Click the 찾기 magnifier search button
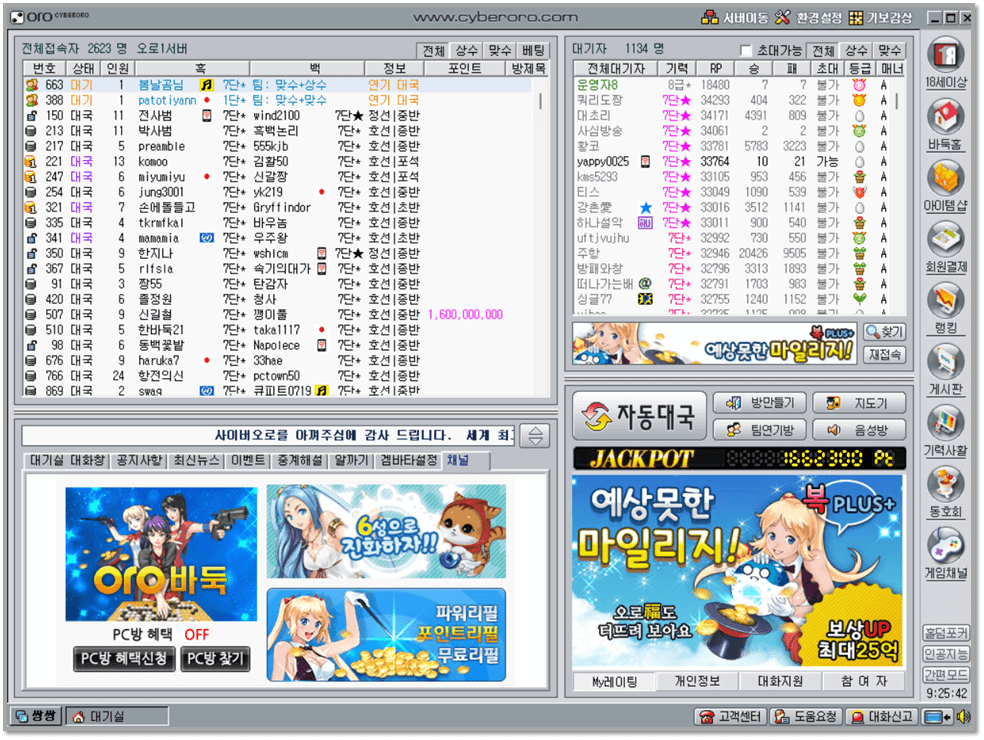The height and width of the screenshot is (740, 984). pos(884,331)
